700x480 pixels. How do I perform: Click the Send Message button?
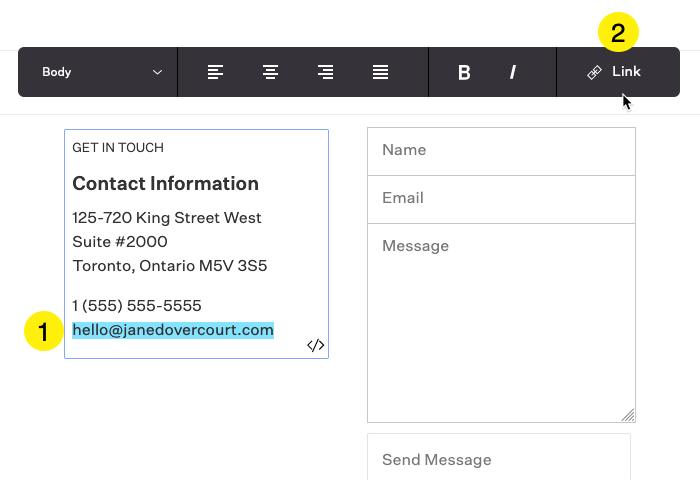tap(499, 457)
